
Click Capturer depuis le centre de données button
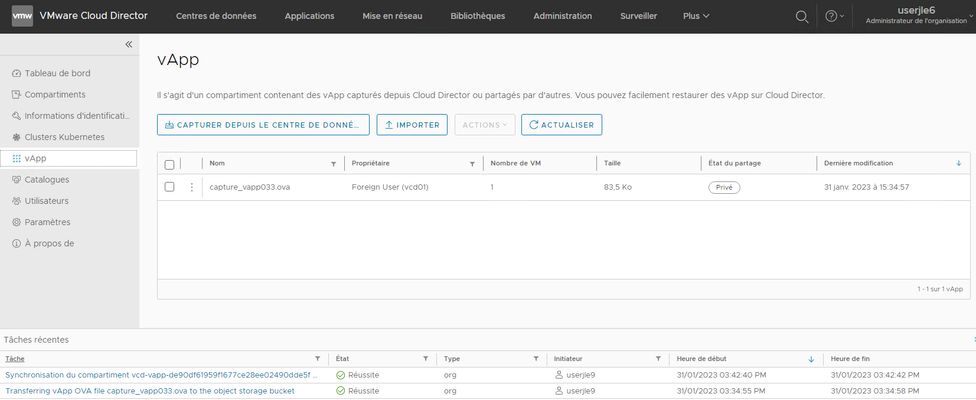tap(263, 124)
